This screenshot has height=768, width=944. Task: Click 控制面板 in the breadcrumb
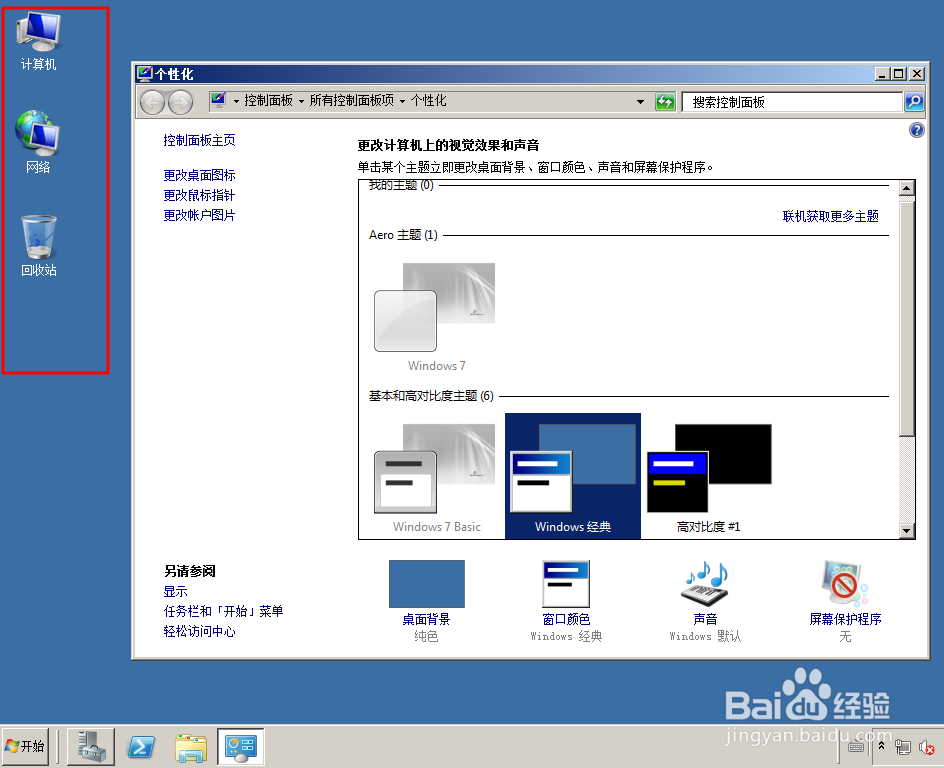tap(269, 101)
